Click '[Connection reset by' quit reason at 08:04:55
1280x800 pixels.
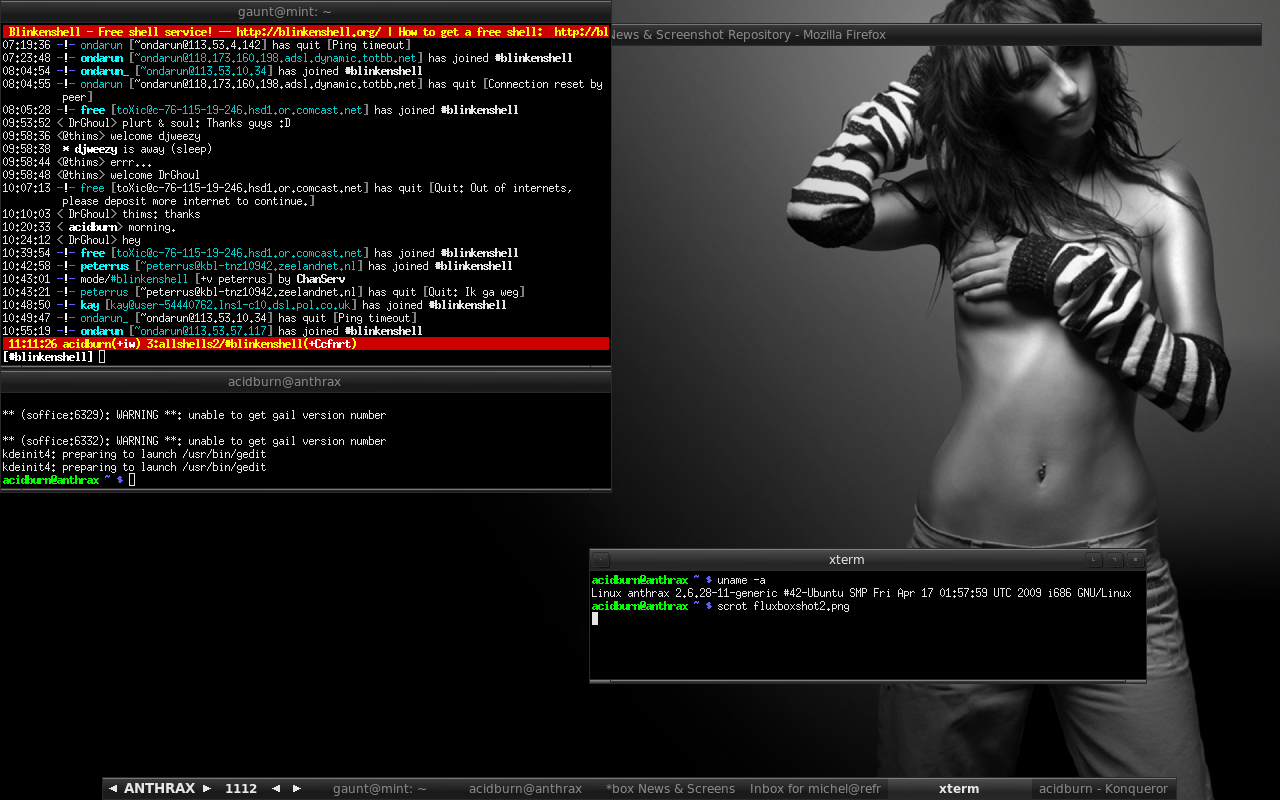pyautogui.click(x=543, y=84)
